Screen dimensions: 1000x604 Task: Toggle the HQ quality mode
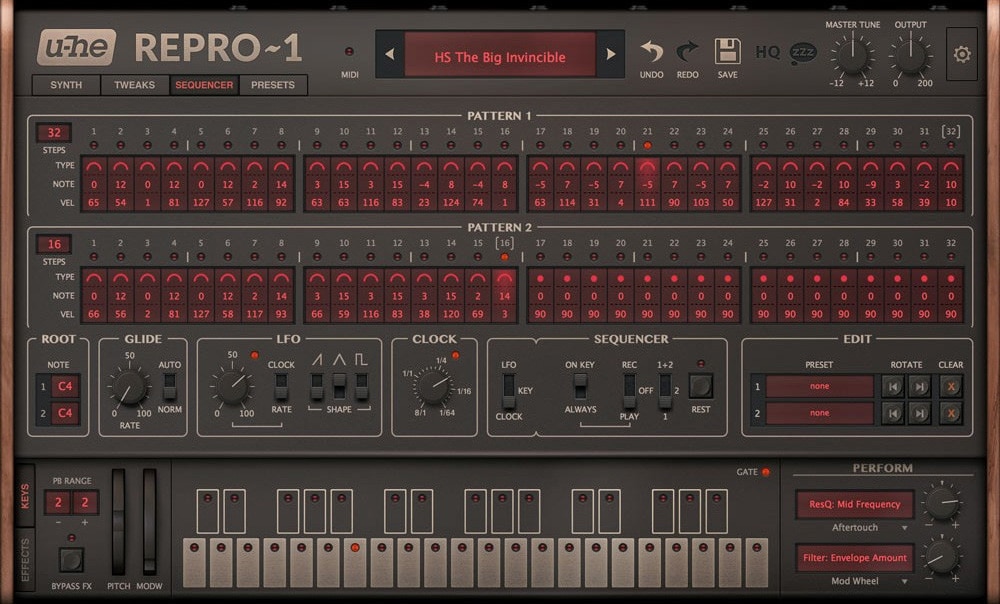(767, 52)
